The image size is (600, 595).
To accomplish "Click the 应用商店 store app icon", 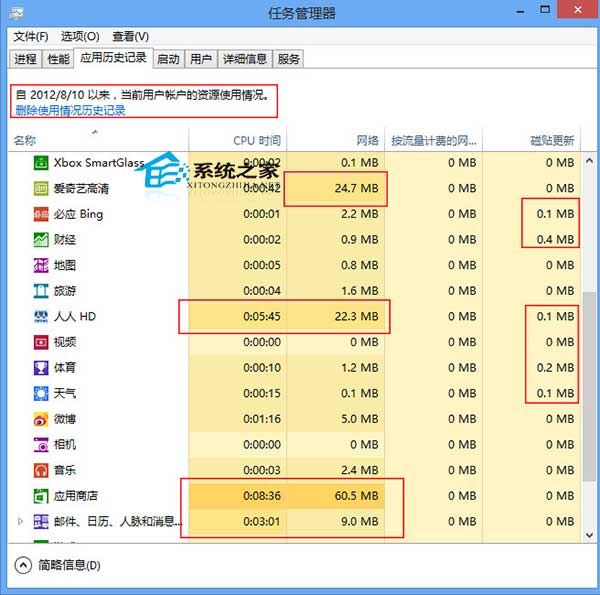I will tap(41, 496).
